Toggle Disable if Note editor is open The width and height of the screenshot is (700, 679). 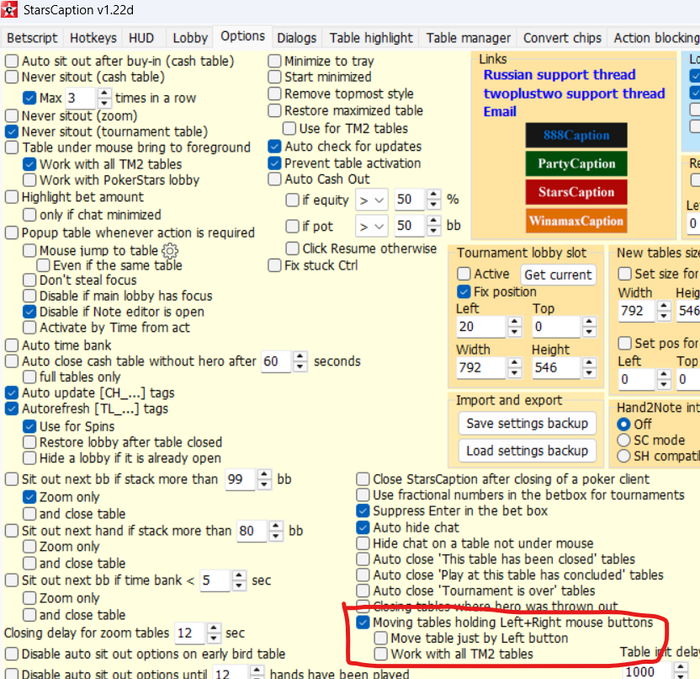click(29, 312)
